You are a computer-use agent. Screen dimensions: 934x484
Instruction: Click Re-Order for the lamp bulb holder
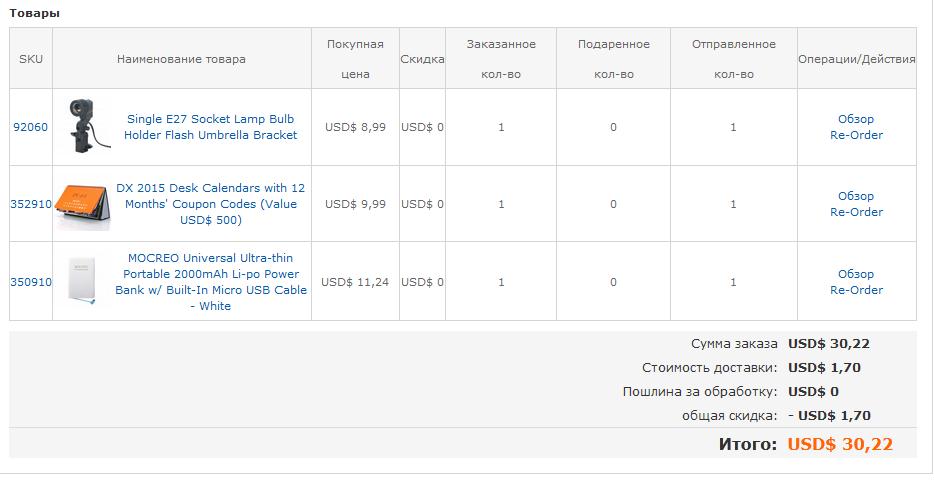(x=857, y=135)
